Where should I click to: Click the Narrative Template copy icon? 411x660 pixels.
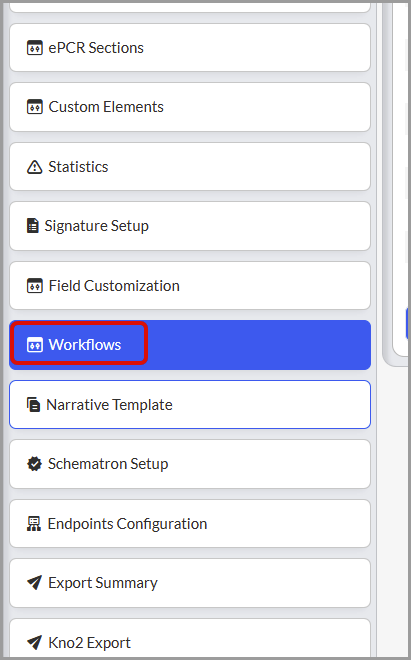(x=33, y=405)
